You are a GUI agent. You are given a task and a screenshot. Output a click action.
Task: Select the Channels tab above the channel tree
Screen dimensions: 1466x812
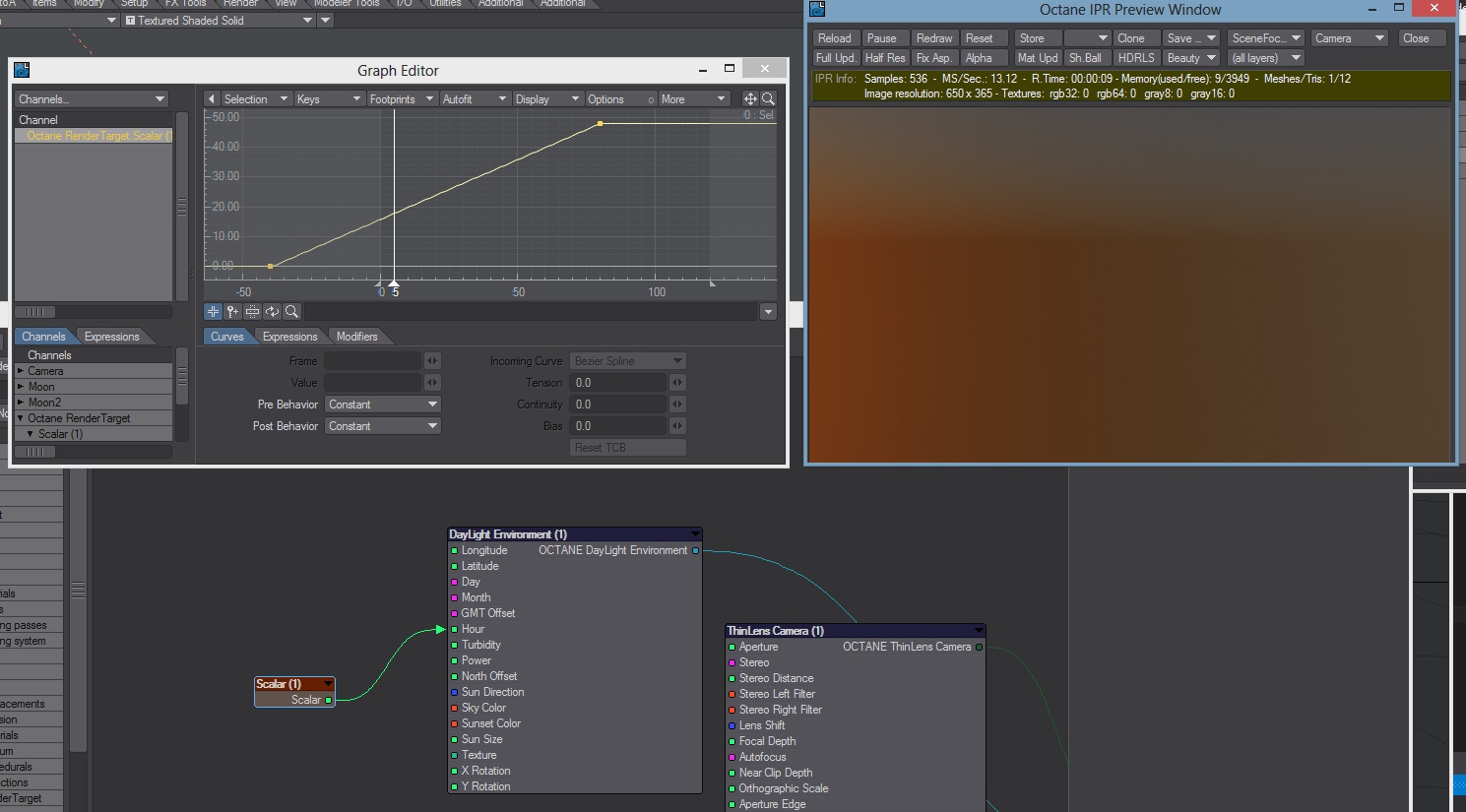[x=43, y=337]
